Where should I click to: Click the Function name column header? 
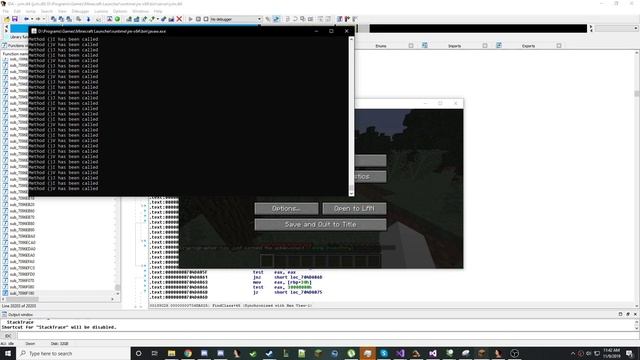[x=15, y=54]
